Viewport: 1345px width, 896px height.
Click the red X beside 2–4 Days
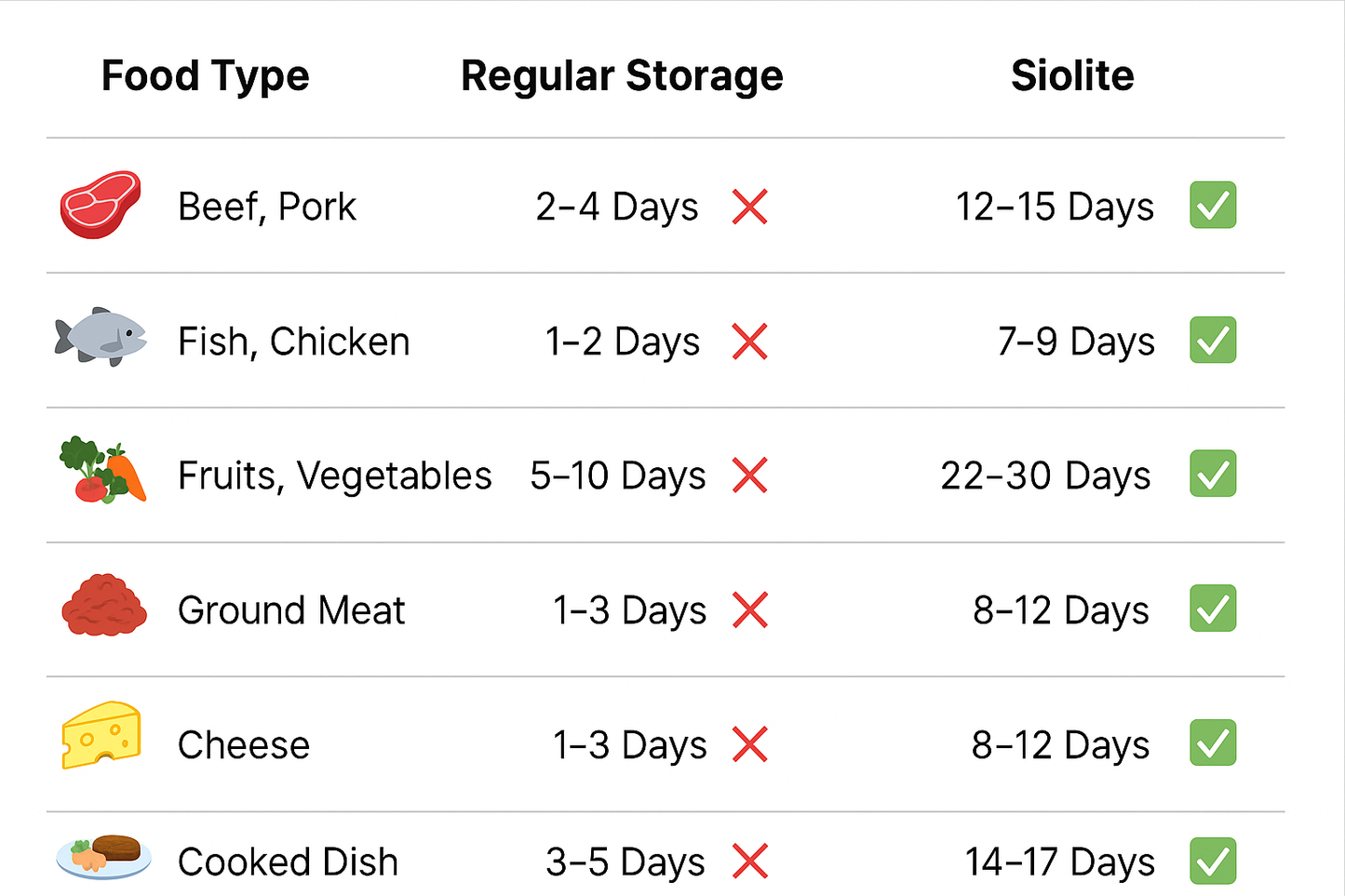(x=749, y=207)
